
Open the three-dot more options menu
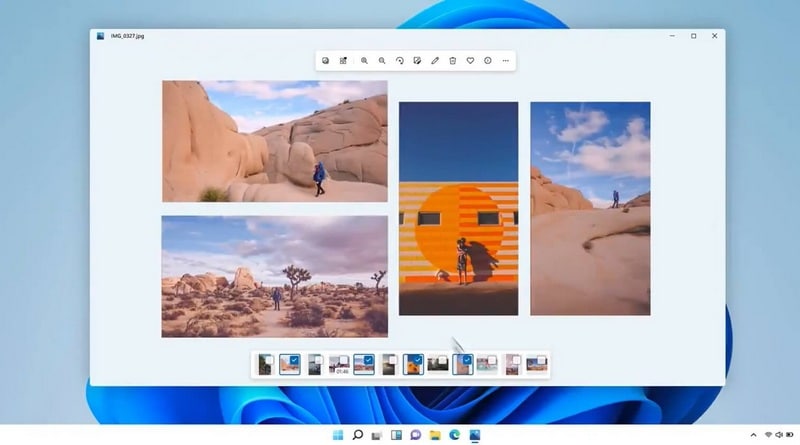pos(506,61)
